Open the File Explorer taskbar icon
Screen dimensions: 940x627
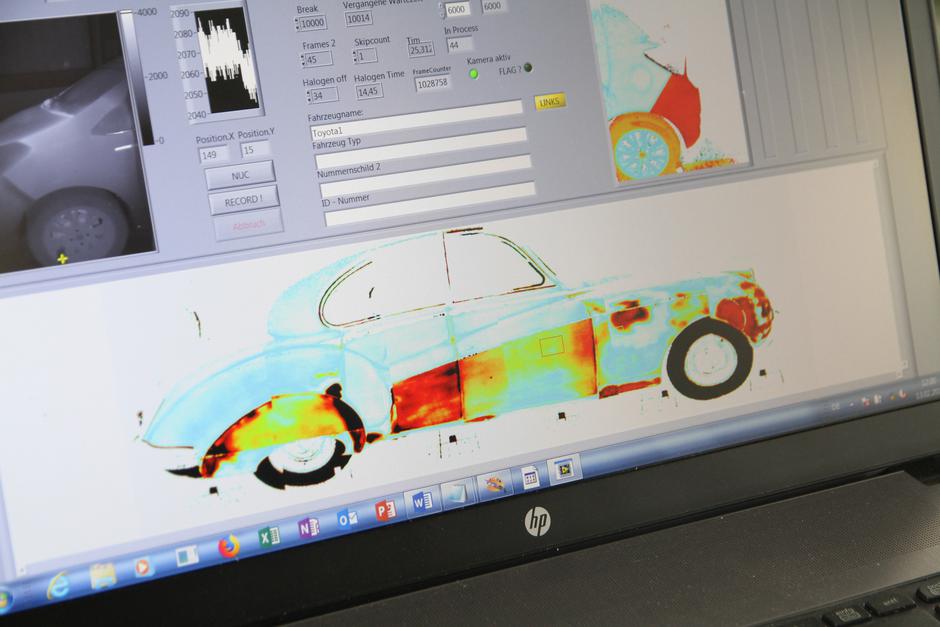click(x=102, y=575)
